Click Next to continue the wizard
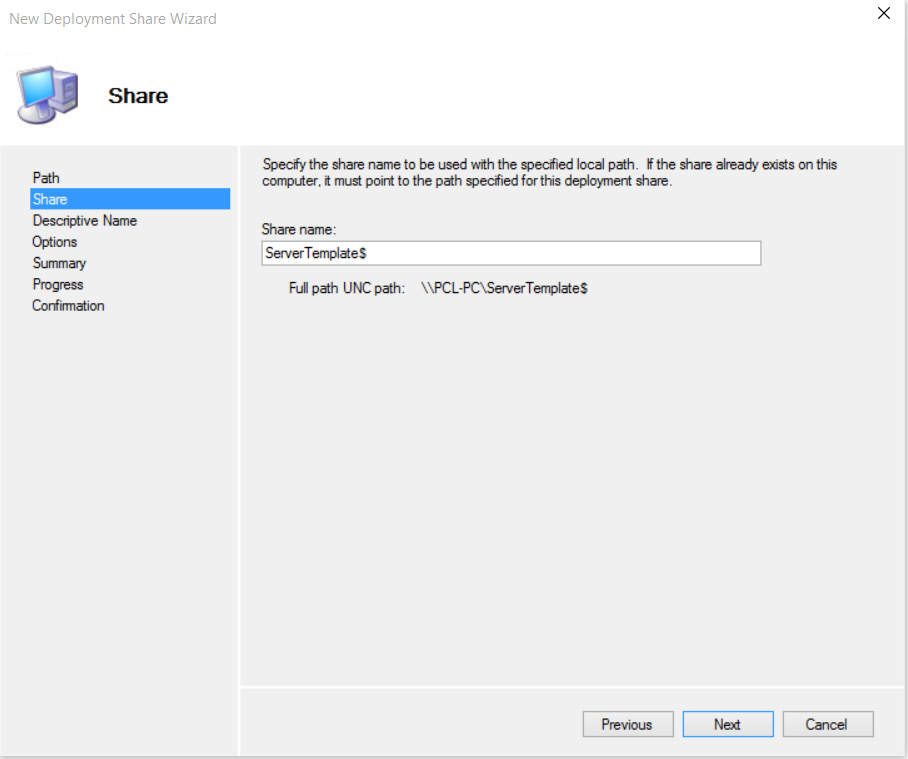 point(727,724)
